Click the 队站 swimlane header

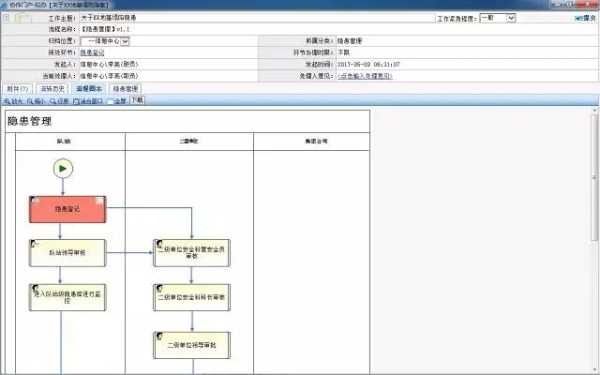click(x=64, y=141)
